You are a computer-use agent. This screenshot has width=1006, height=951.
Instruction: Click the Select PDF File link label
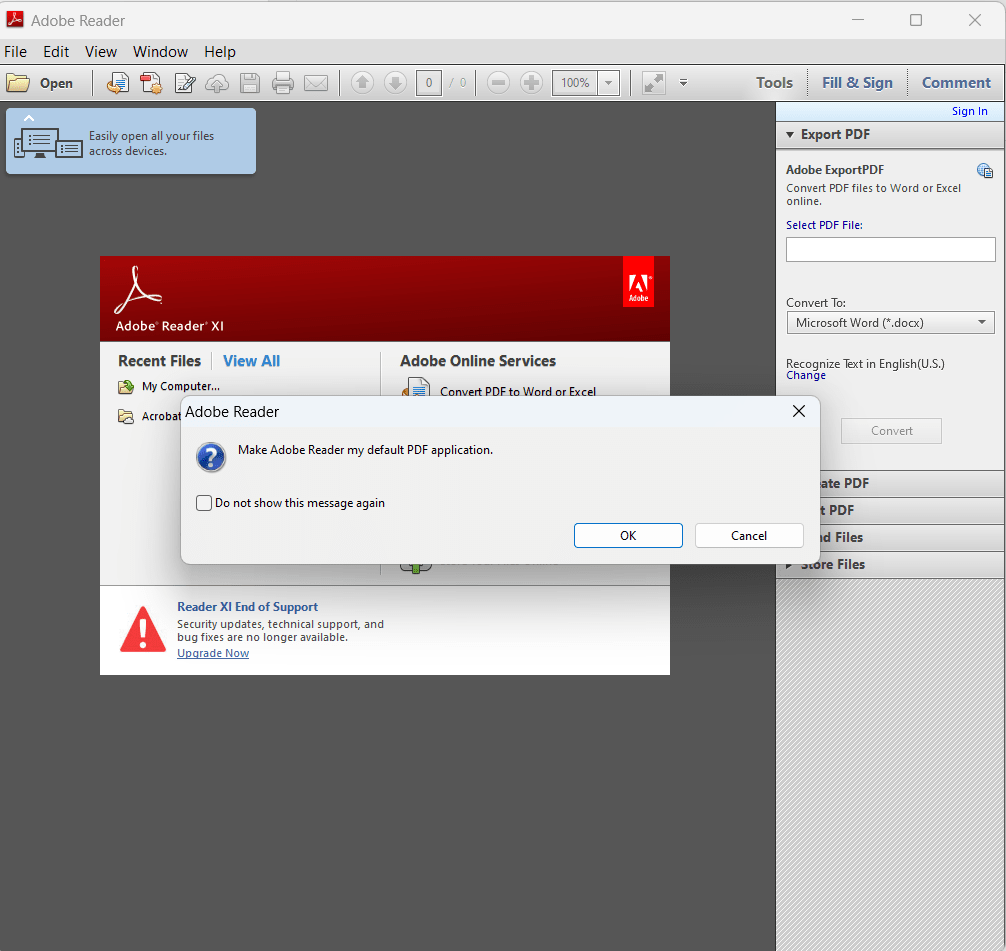click(824, 225)
